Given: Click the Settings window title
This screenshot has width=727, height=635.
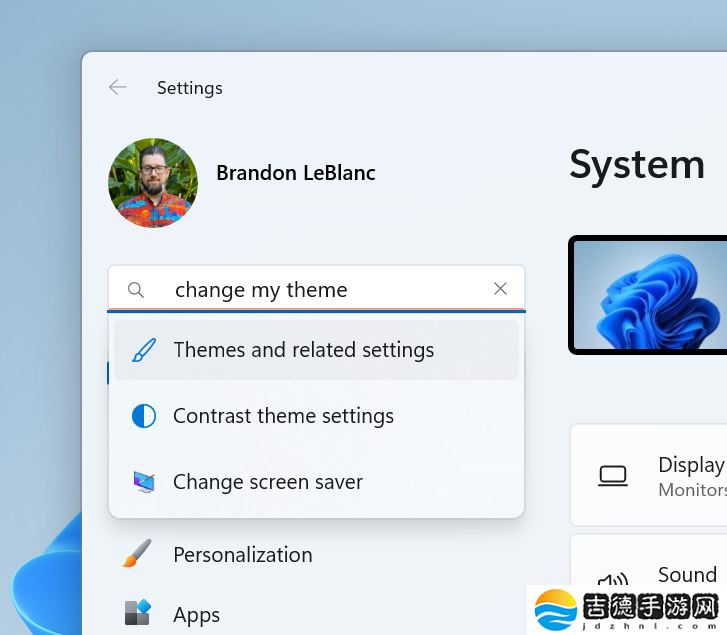Looking at the screenshot, I should [190, 88].
